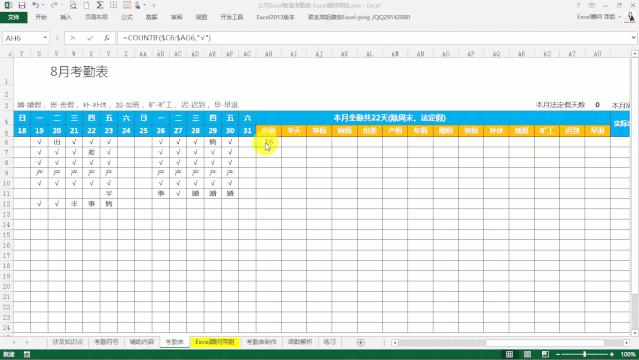
Task: Select row 12 header
Action: [7, 204]
